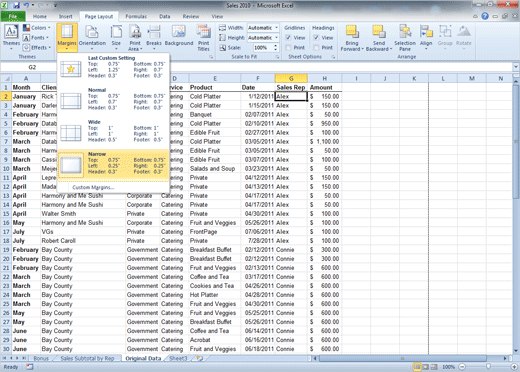
Task: Expand the Sheet Options dialog launcher
Action: click(333, 57)
